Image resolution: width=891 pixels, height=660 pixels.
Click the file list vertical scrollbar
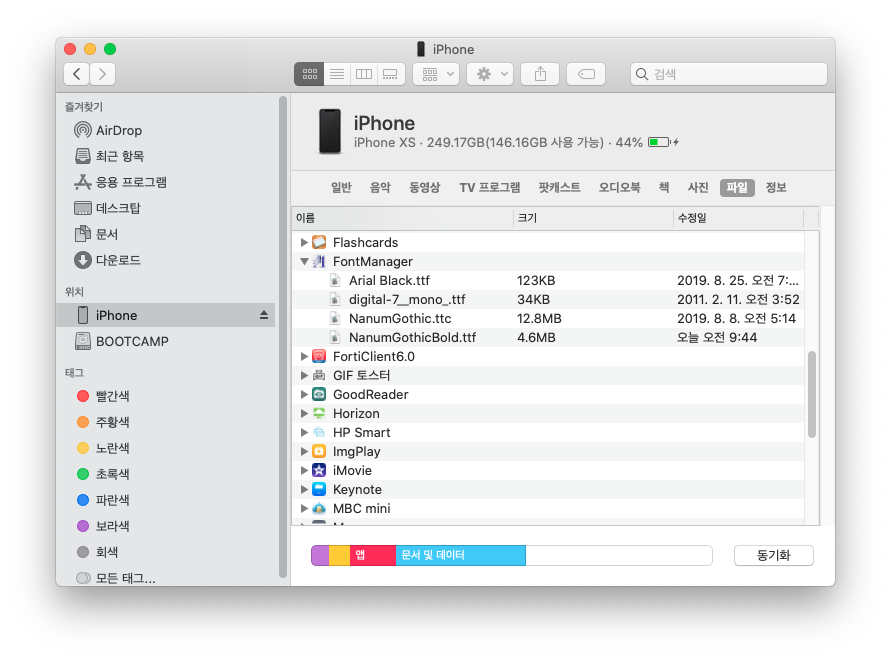[812, 395]
